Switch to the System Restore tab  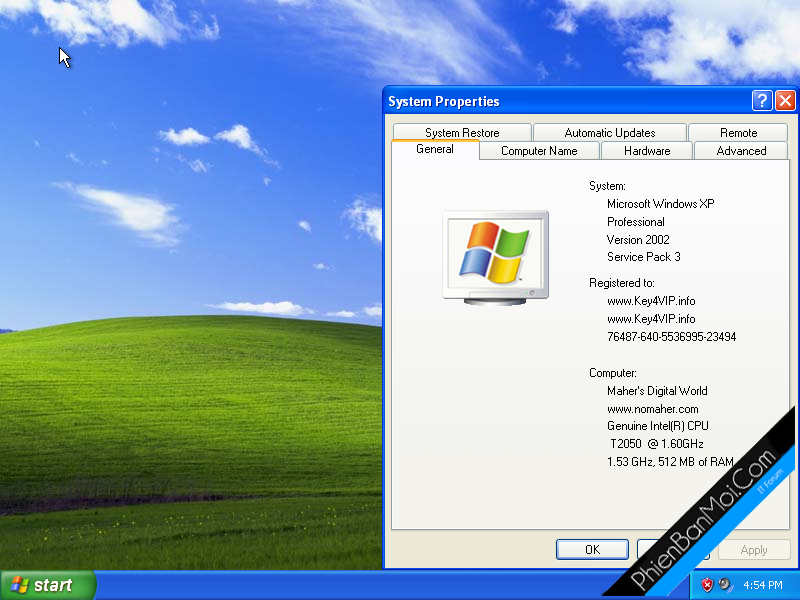(x=462, y=133)
